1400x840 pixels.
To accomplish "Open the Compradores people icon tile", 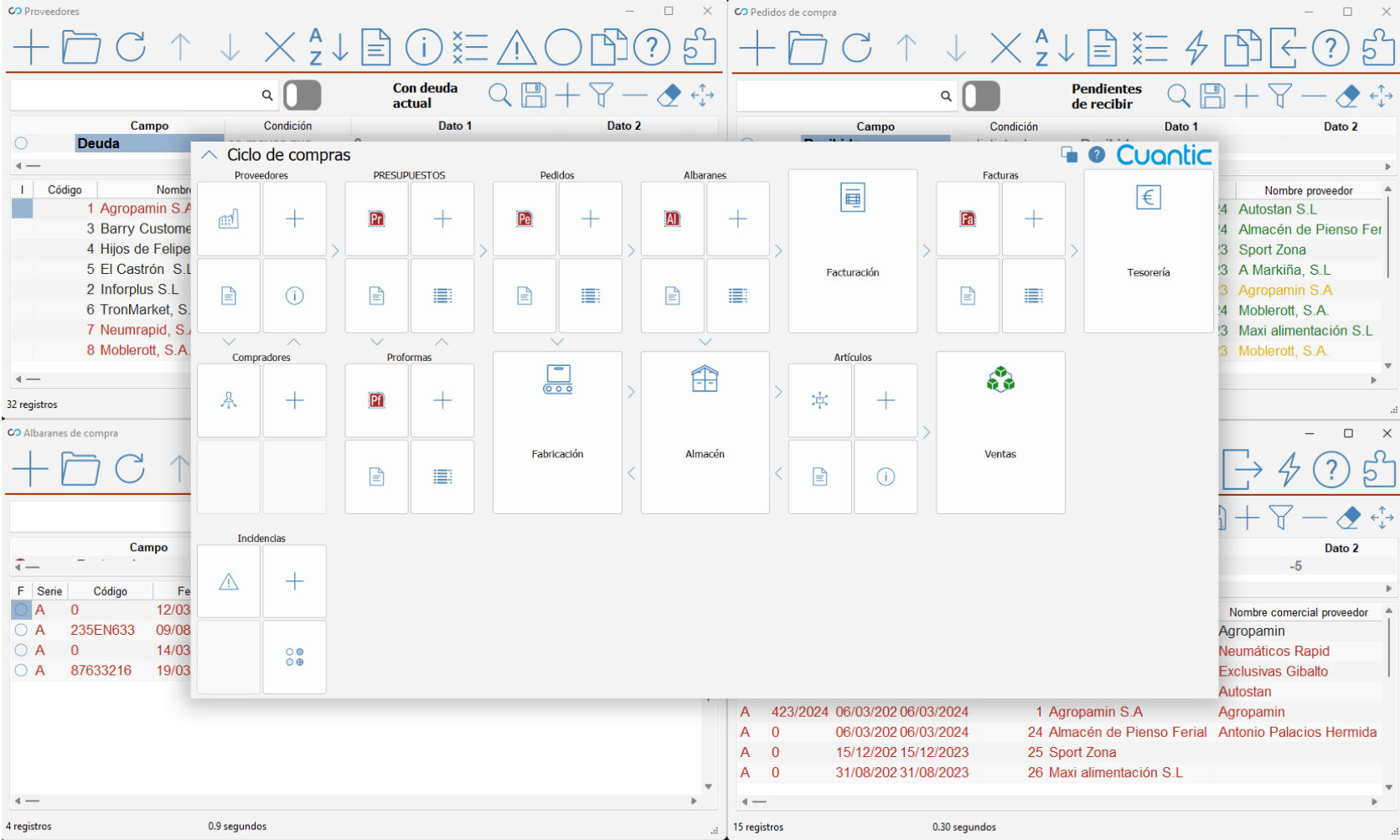I will pos(229,400).
